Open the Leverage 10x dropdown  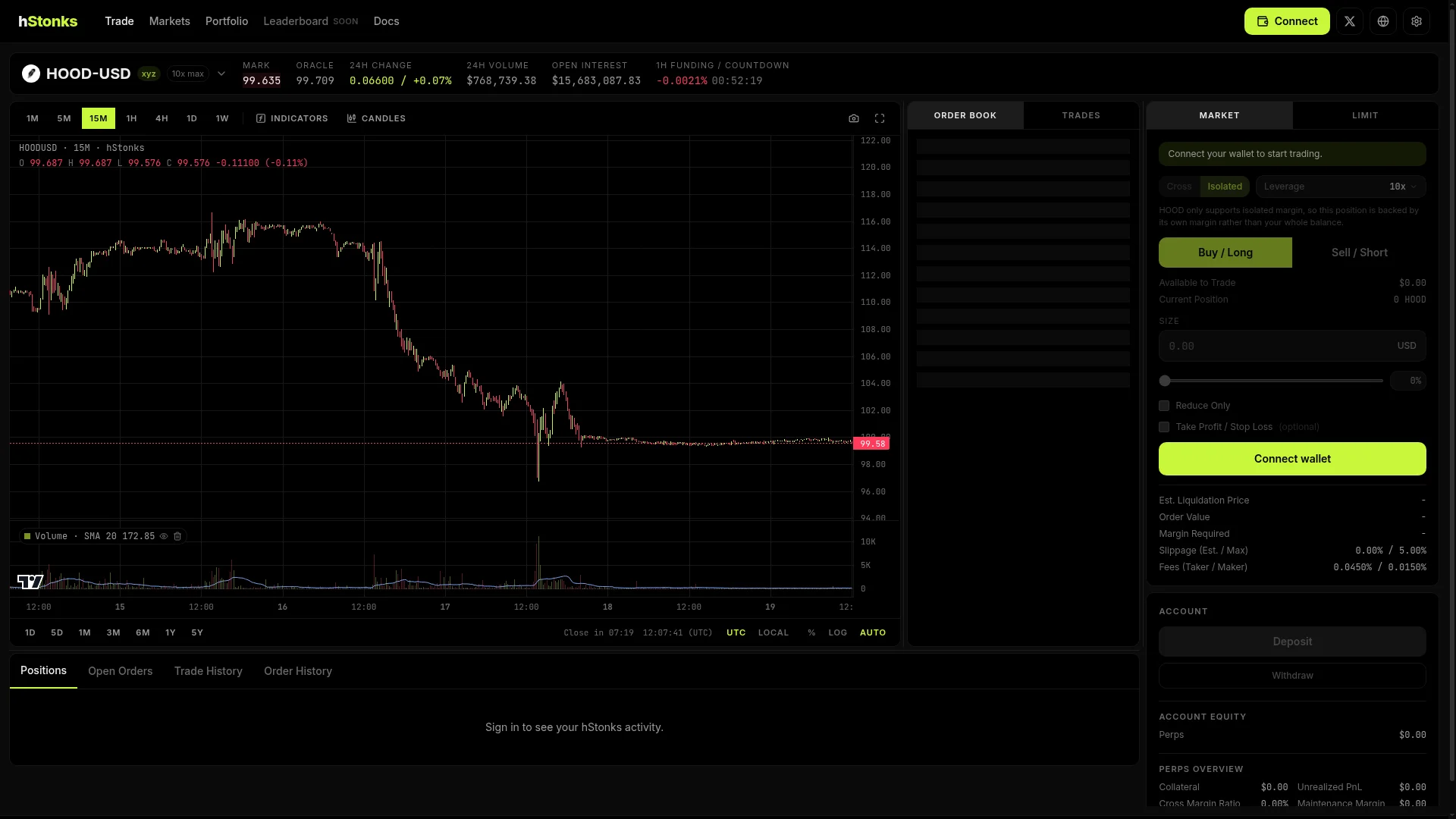tap(1341, 187)
